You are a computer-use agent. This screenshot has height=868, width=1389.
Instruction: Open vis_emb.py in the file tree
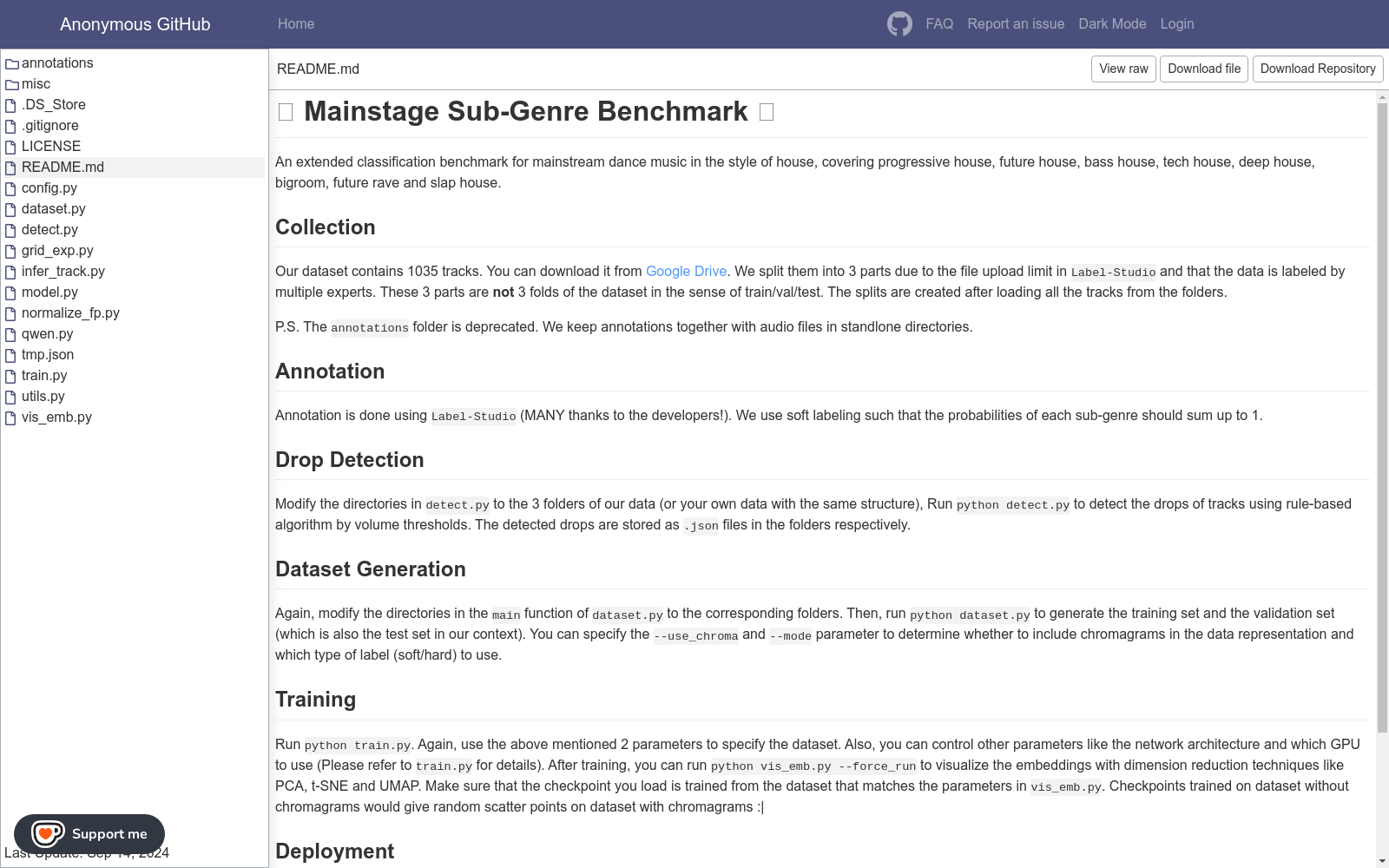56,418
